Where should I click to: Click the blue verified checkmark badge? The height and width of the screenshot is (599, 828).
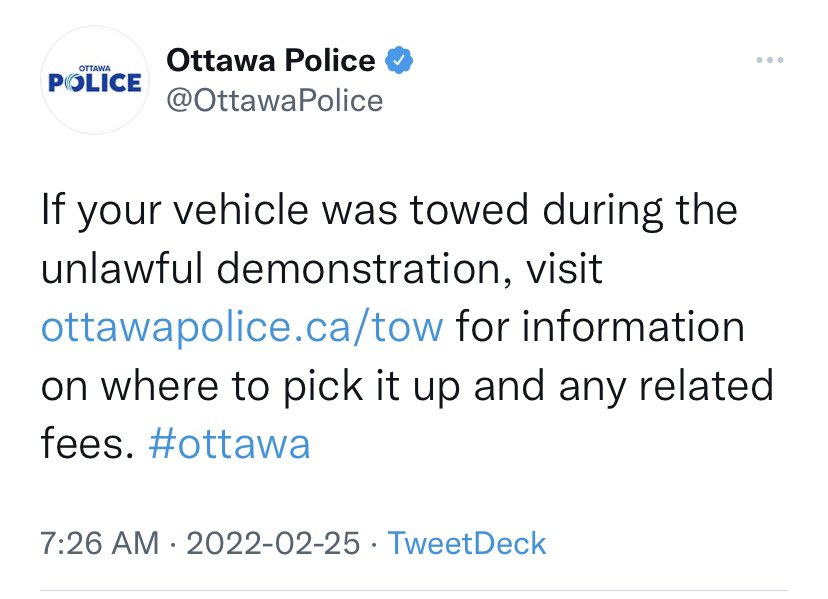[x=400, y=61]
